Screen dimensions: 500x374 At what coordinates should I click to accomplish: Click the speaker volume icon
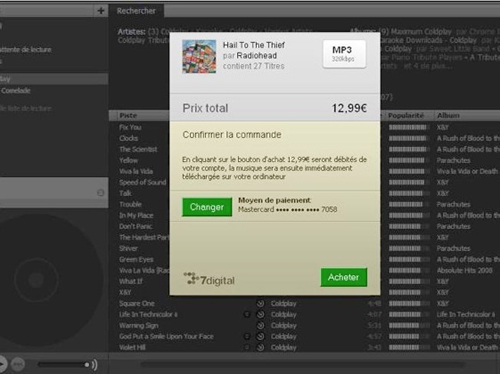click(94, 365)
